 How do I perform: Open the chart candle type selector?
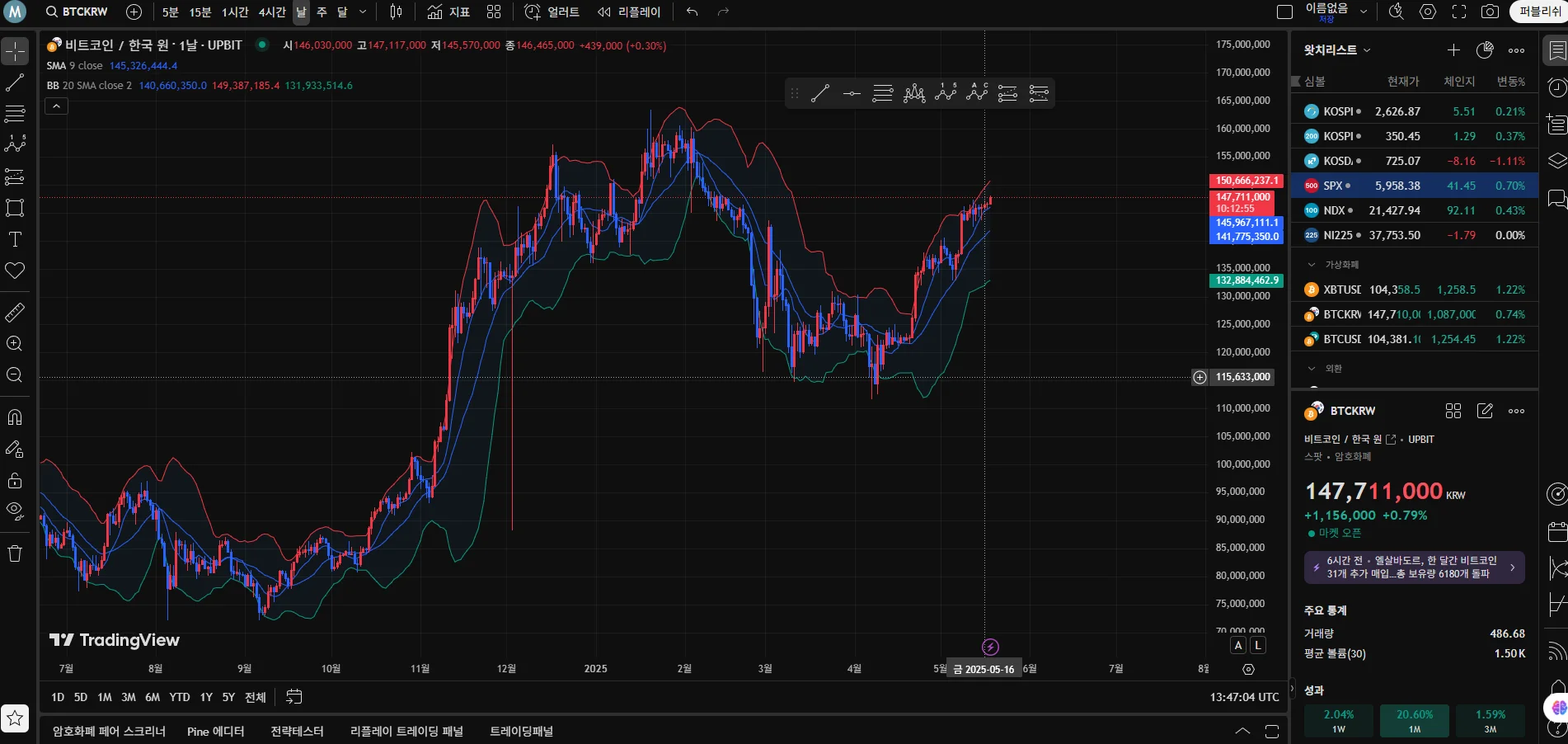point(396,12)
